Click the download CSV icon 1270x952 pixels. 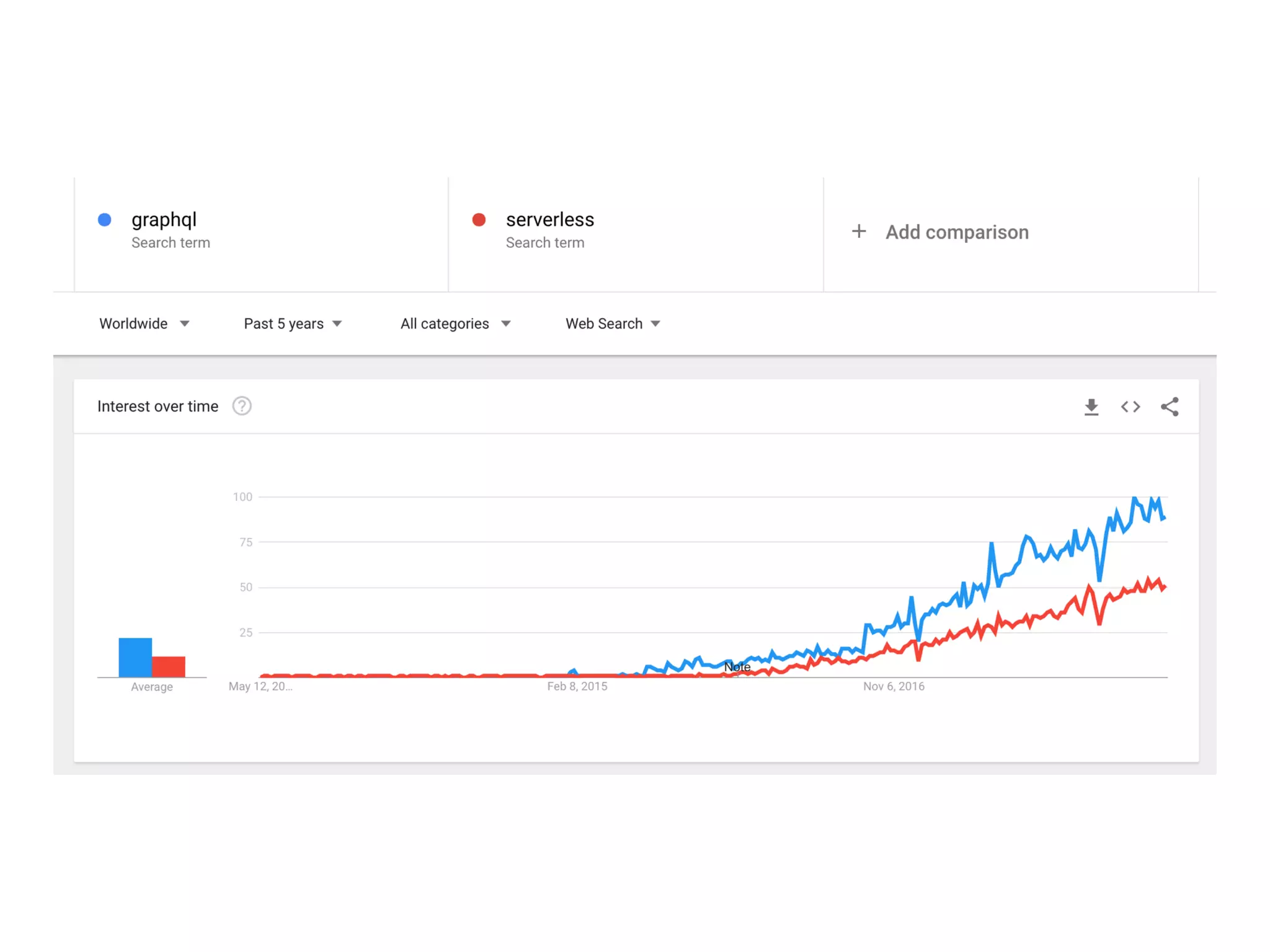click(x=1091, y=407)
